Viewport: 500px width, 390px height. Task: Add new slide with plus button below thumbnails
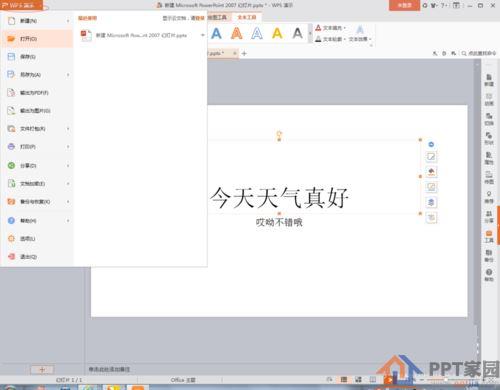(42, 369)
